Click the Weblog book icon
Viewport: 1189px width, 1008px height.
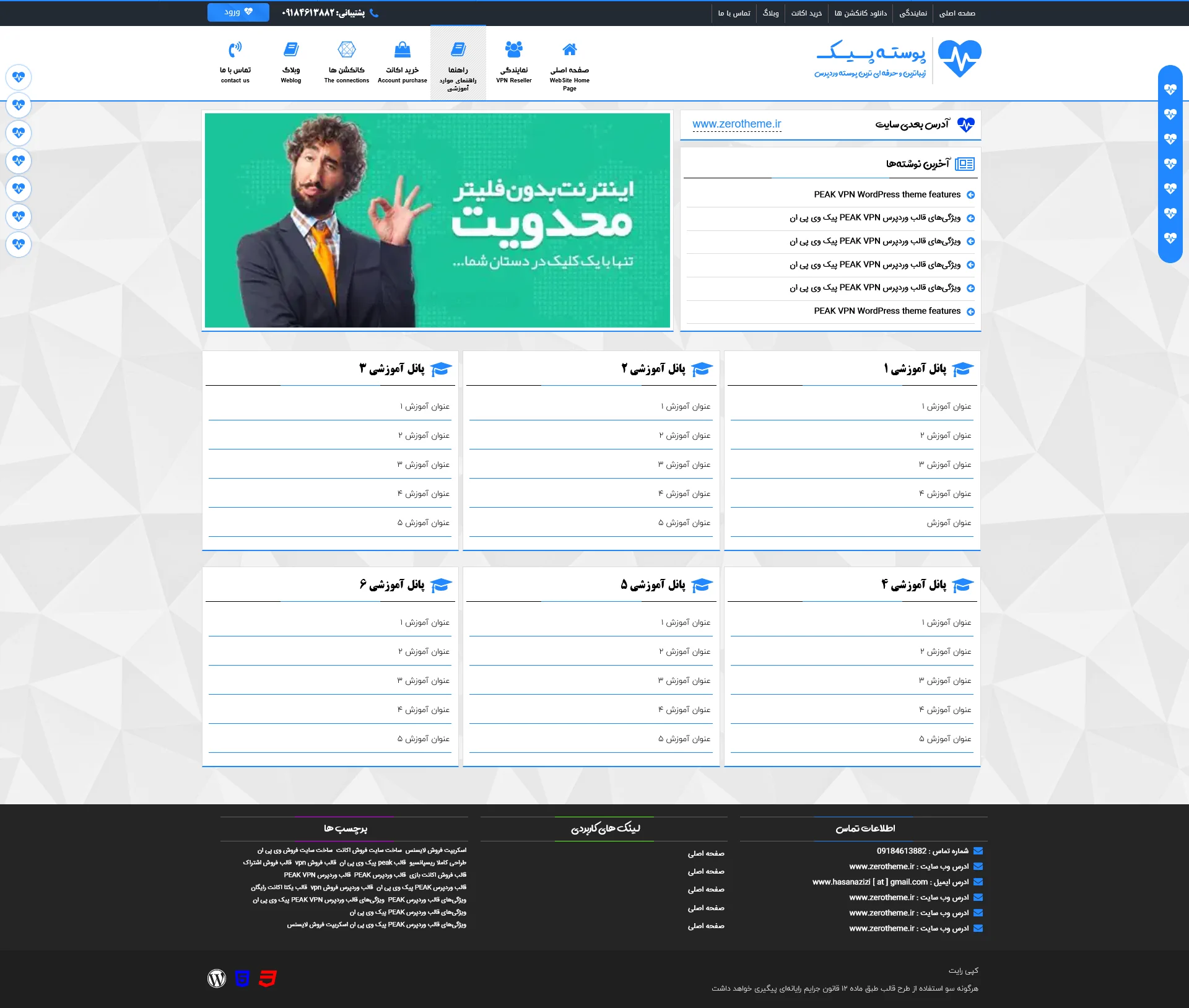pyautogui.click(x=291, y=50)
